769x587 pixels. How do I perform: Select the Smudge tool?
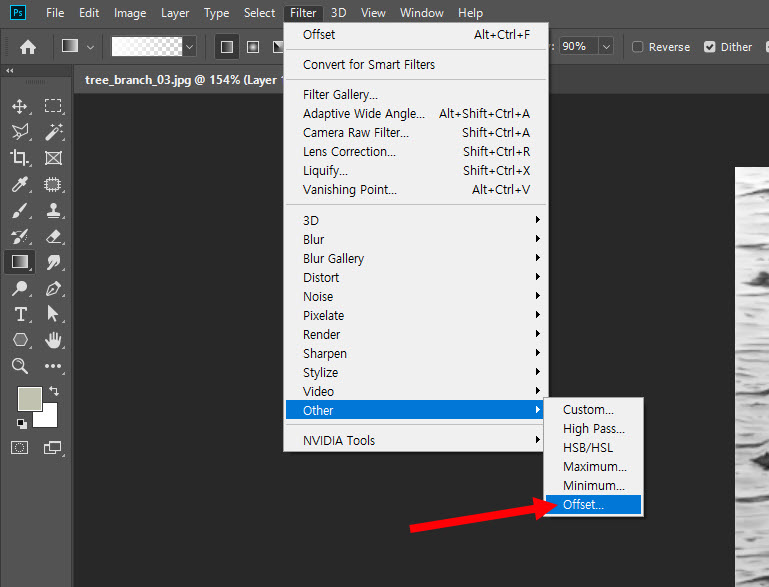pyautogui.click(x=53, y=262)
